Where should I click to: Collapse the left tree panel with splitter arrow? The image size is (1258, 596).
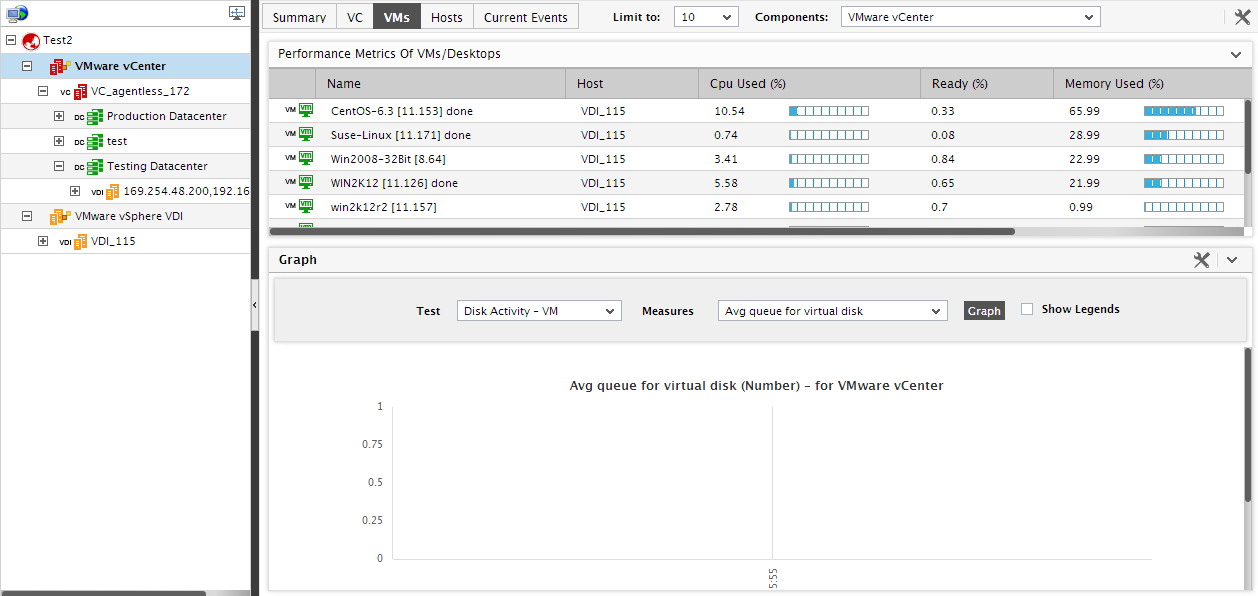pos(254,305)
